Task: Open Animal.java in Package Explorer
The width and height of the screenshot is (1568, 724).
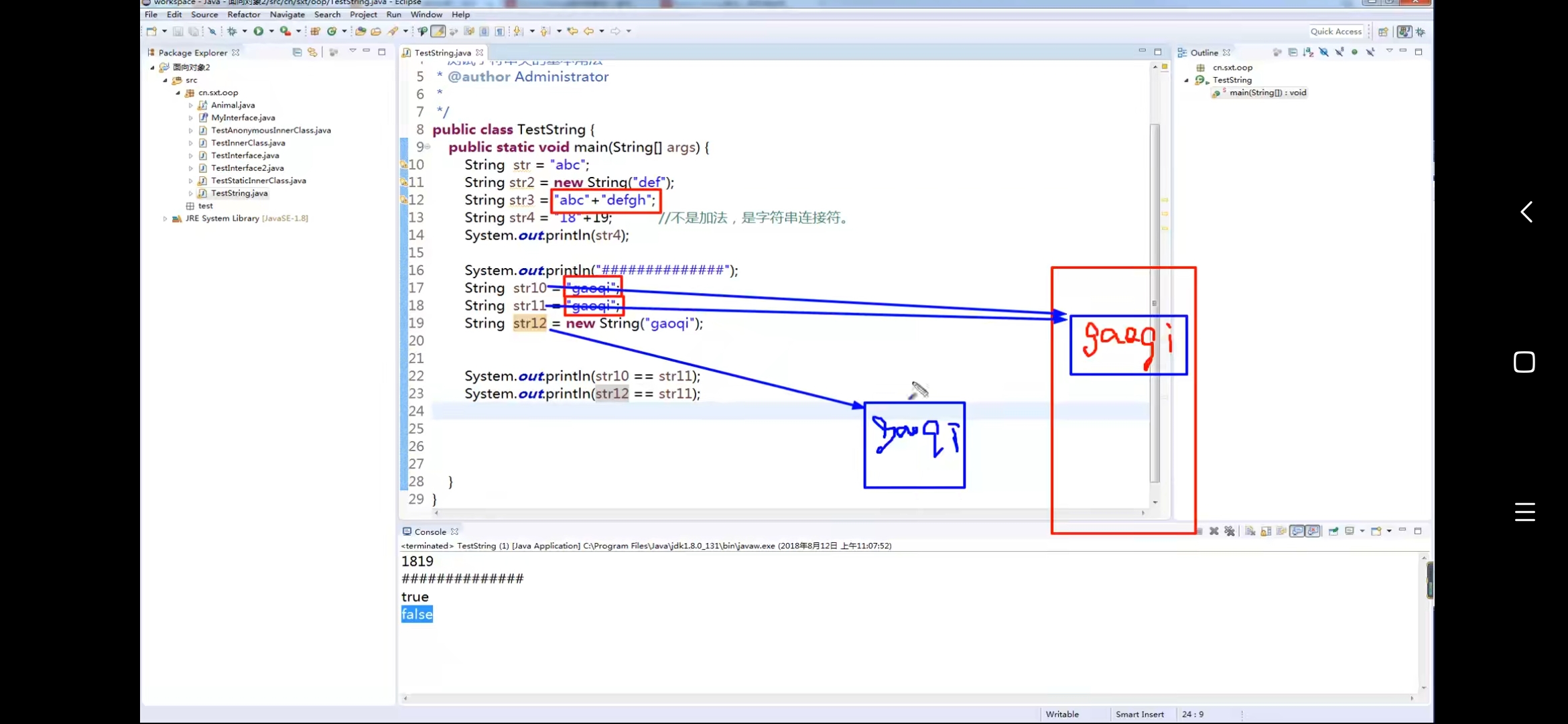Action: coord(233,105)
